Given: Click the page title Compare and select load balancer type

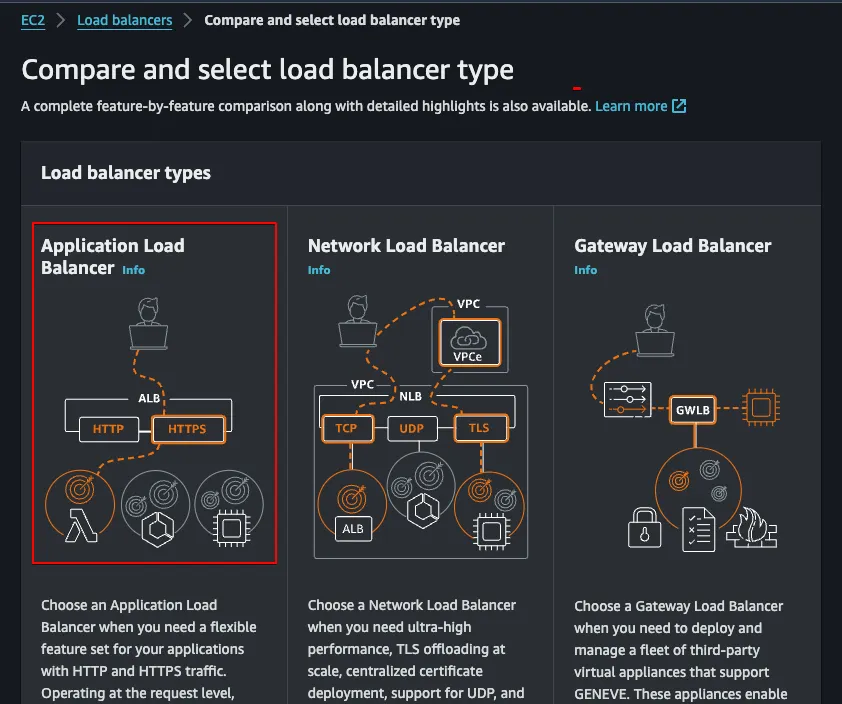Looking at the screenshot, I should (267, 70).
